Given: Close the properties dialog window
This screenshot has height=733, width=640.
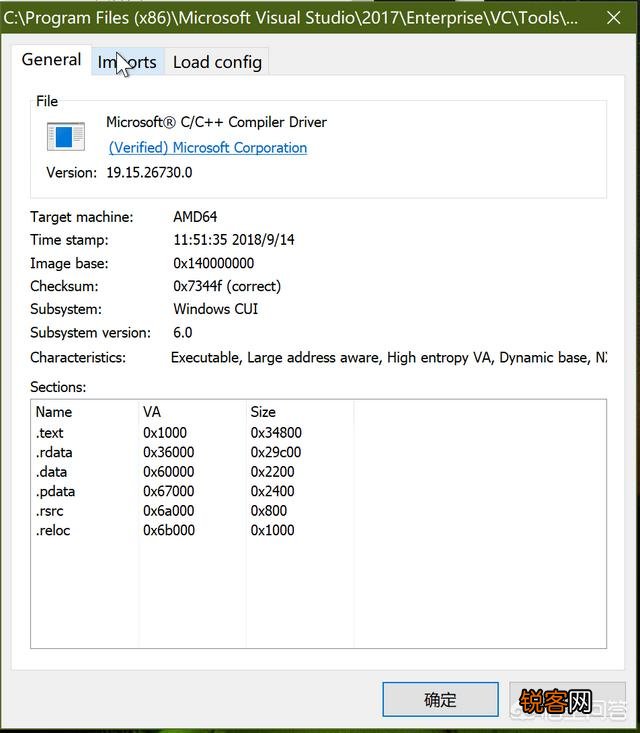Looking at the screenshot, I should point(613,18).
